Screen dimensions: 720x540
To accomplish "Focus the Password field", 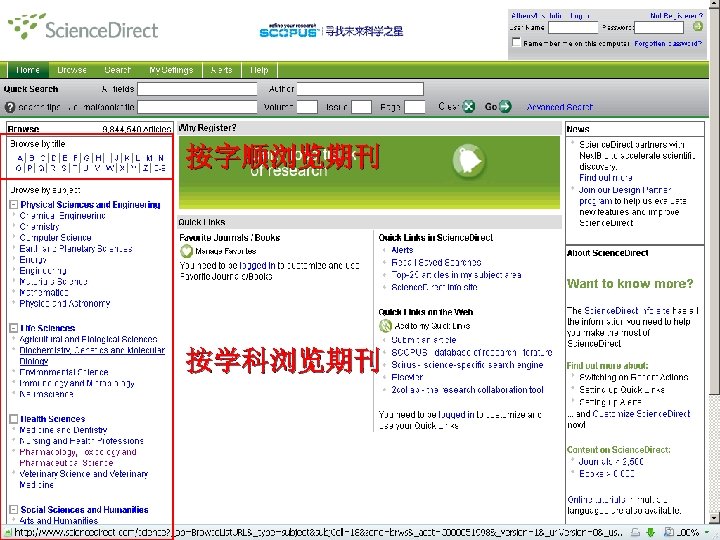I will (x=659, y=28).
